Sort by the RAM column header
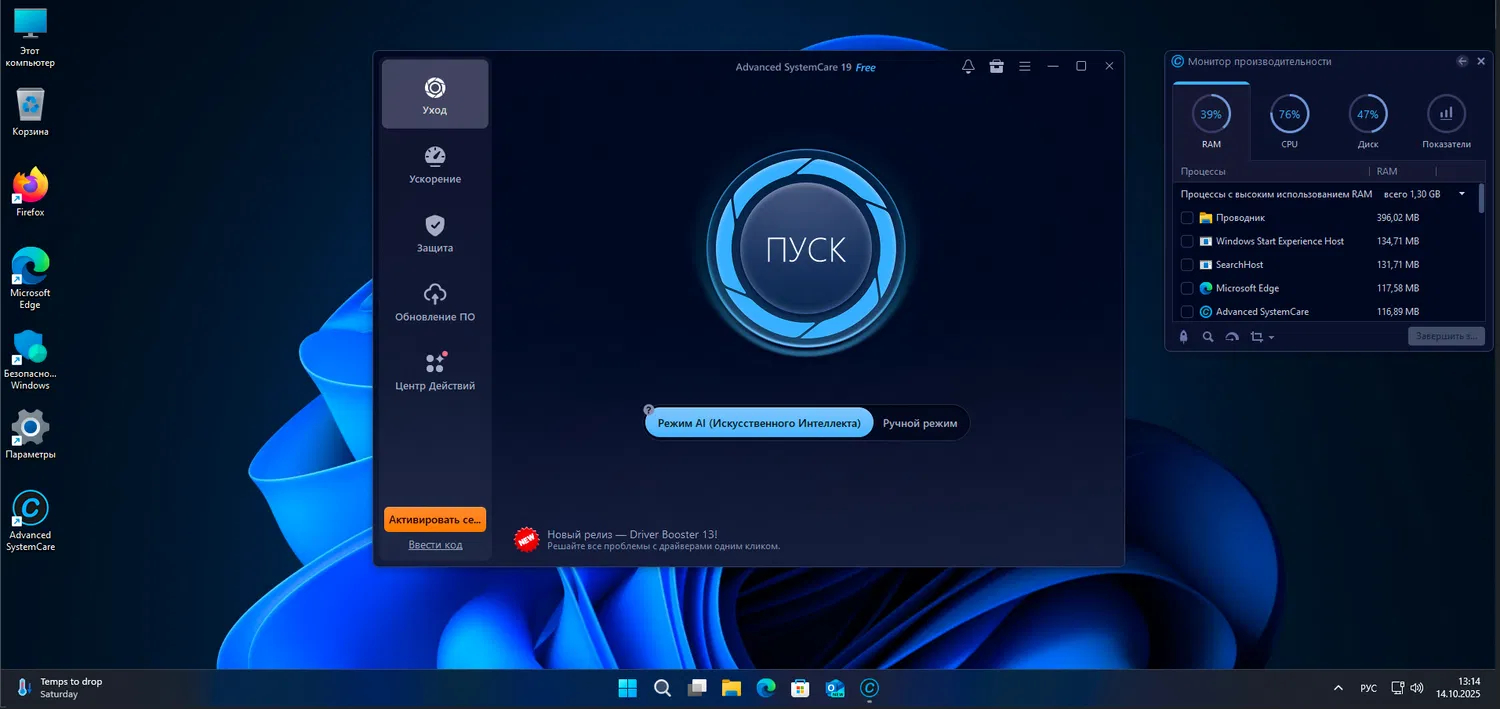Viewport: 1500px width, 709px height. pos(1386,172)
